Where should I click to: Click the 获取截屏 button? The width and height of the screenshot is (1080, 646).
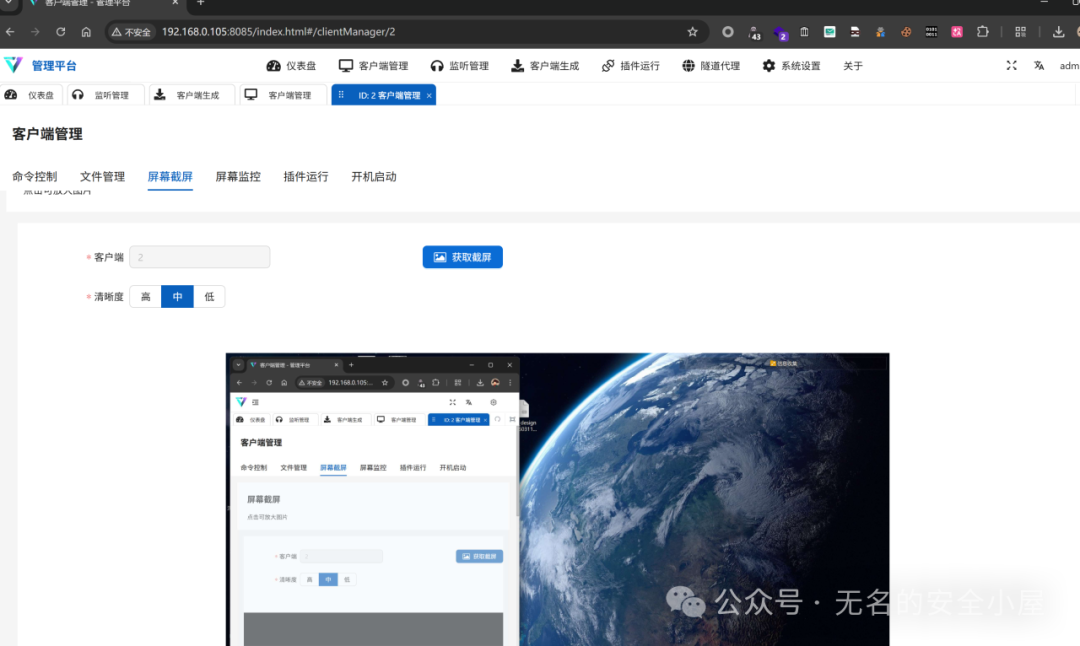pos(463,257)
